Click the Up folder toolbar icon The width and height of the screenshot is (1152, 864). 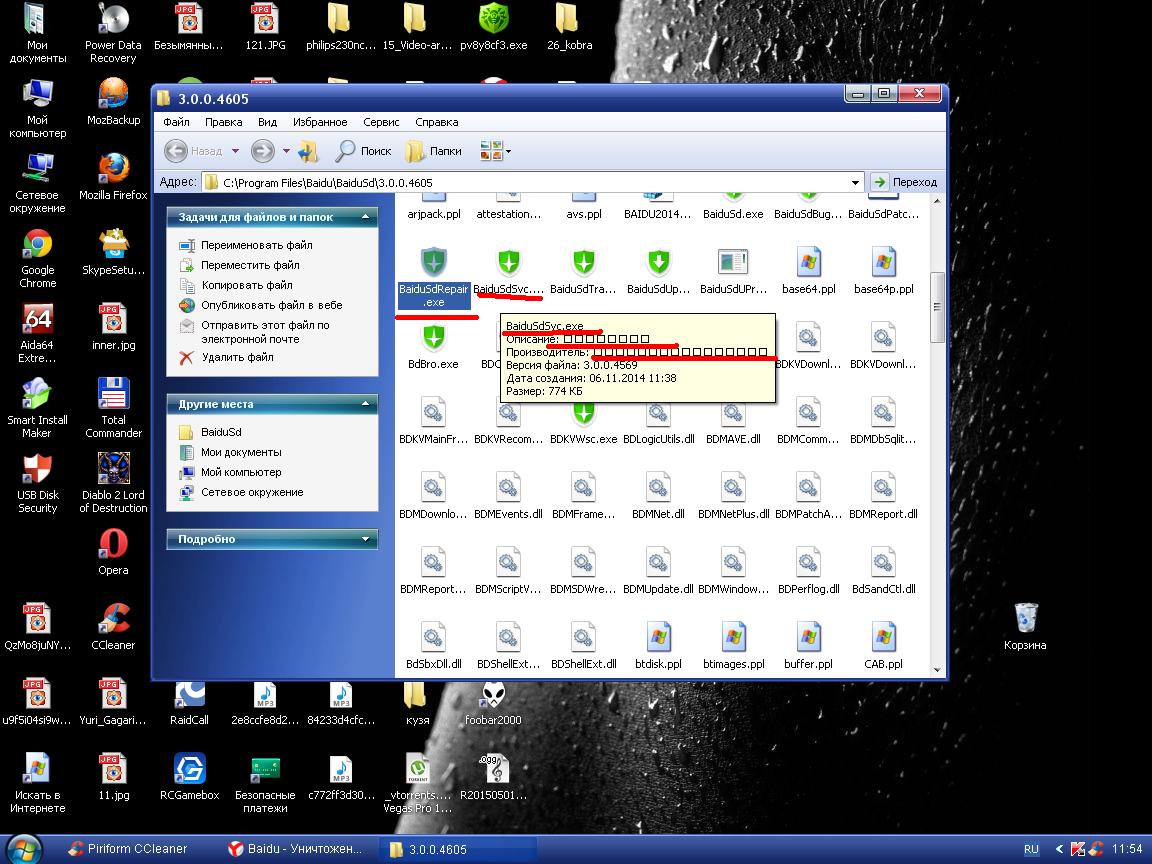pos(309,151)
